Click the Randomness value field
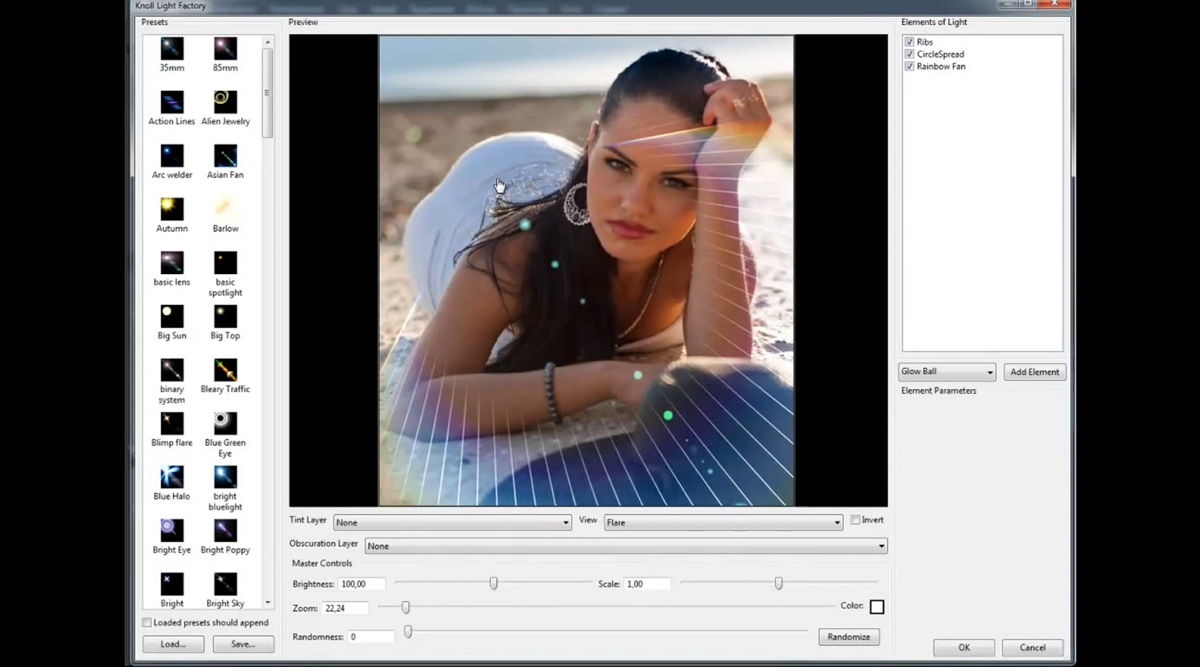This screenshot has height=667, width=1200. pyautogui.click(x=371, y=637)
